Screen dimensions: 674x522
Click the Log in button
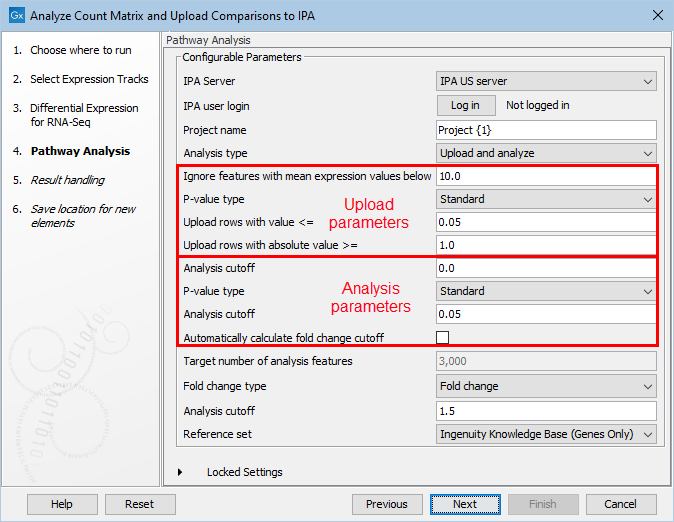pos(466,105)
